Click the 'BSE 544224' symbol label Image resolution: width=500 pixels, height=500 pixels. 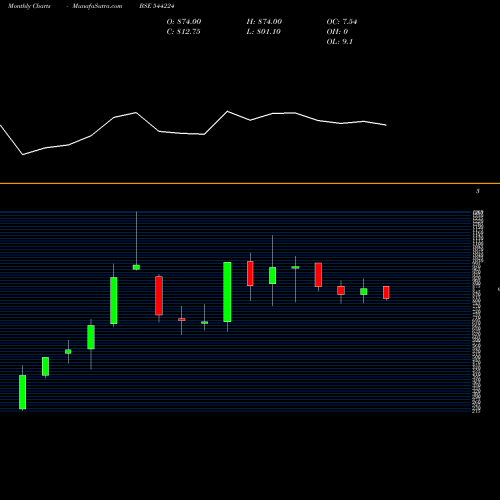point(157,6)
